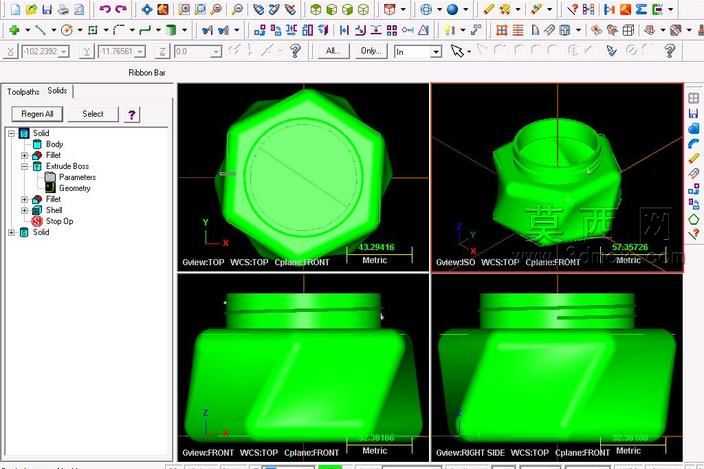This screenshot has height=469, width=704.
Task: Click the light bulb icon
Action: point(449,30)
